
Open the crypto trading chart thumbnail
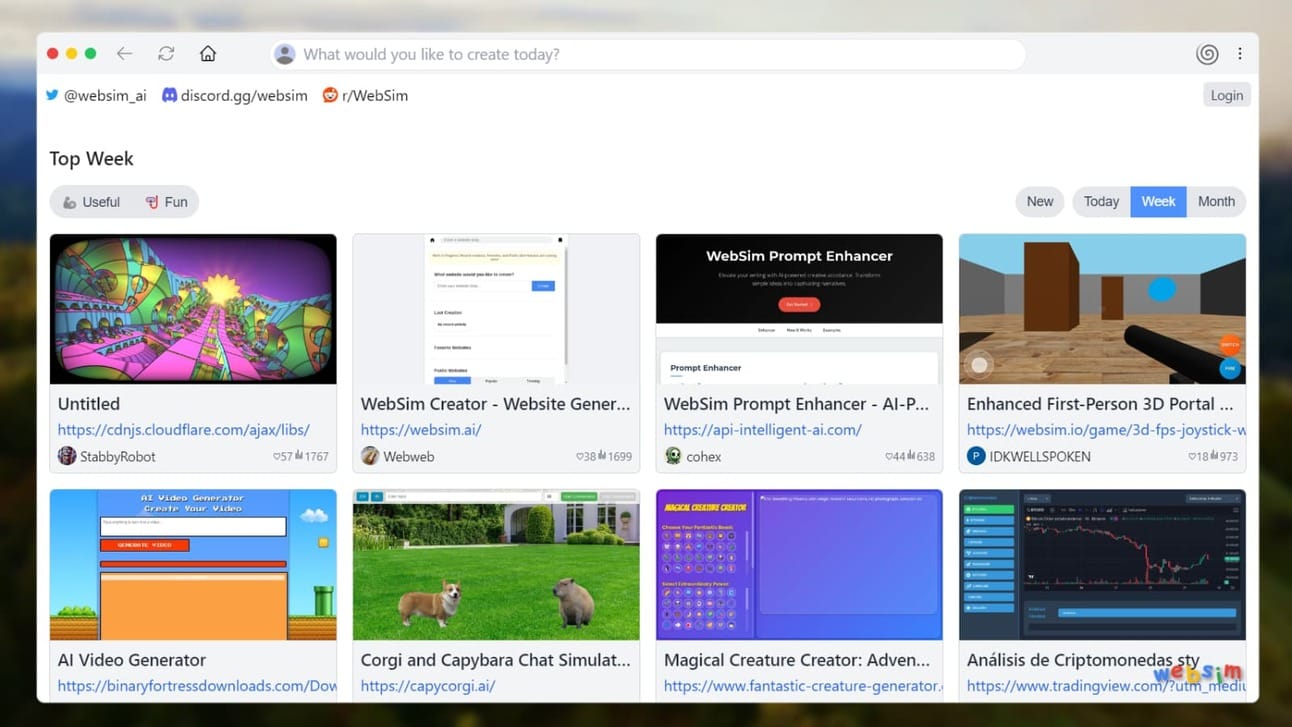click(x=1102, y=565)
